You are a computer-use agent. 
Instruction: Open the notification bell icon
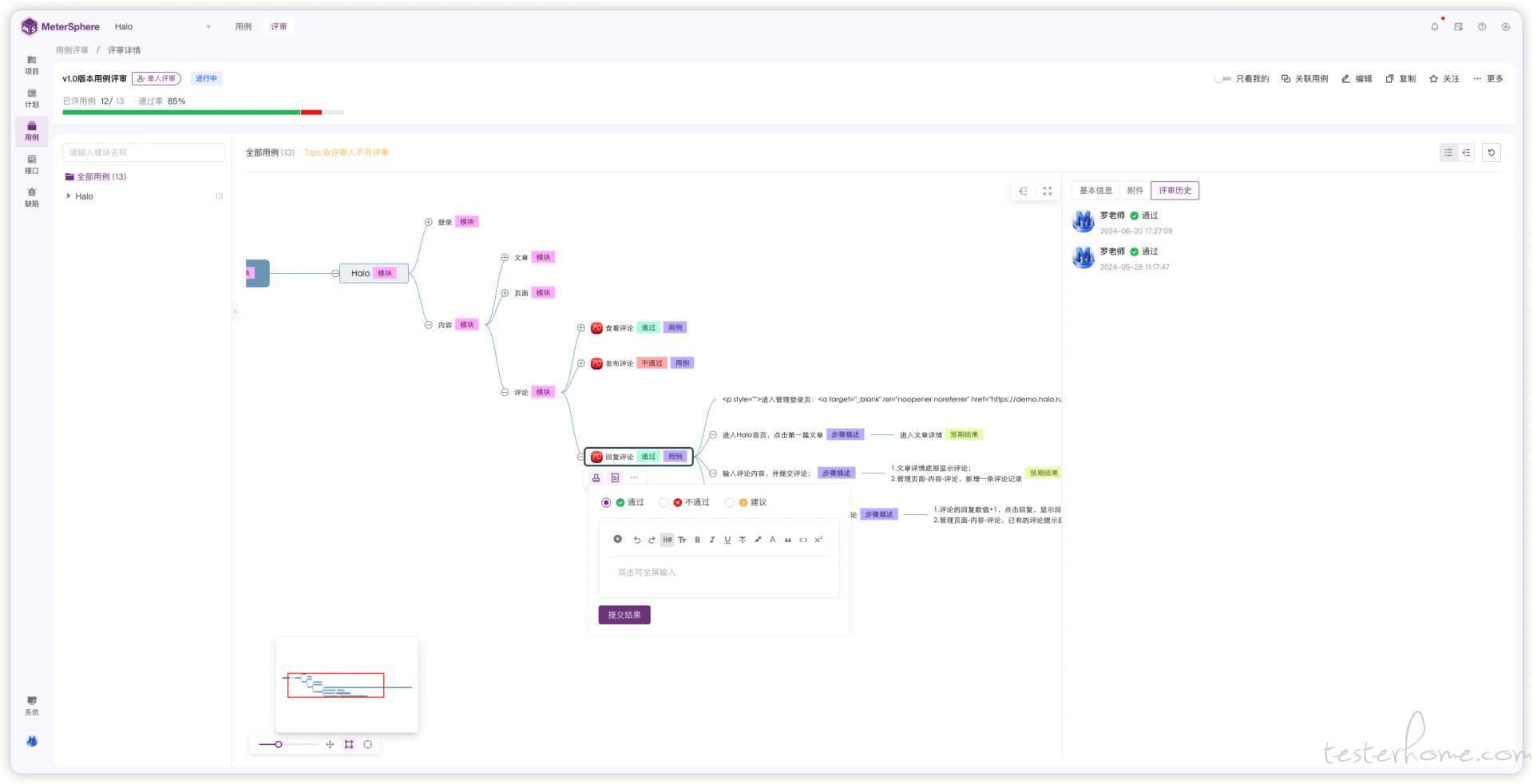[x=1434, y=27]
